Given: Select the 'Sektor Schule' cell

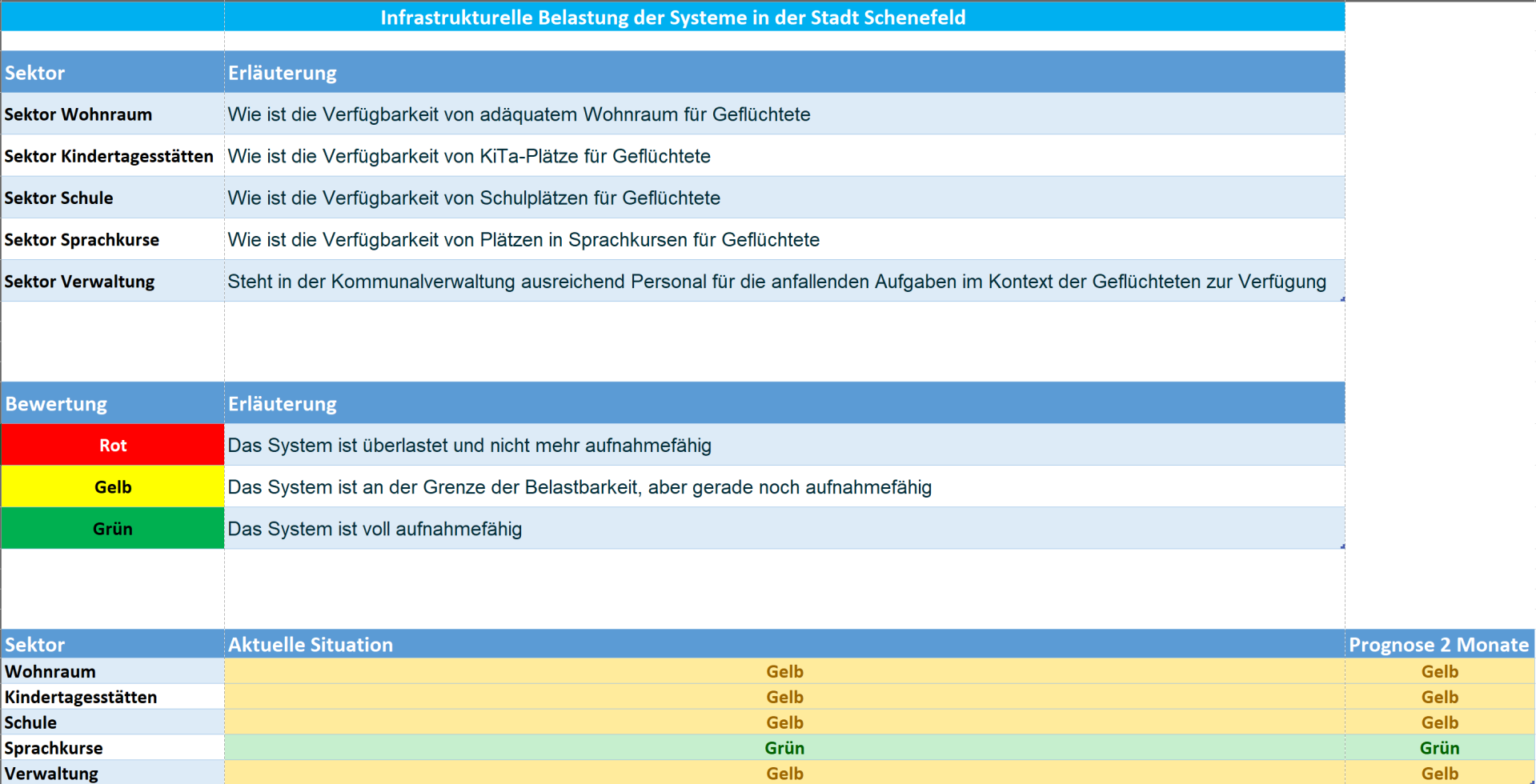Looking at the screenshot, I should [x=113, y=198].
